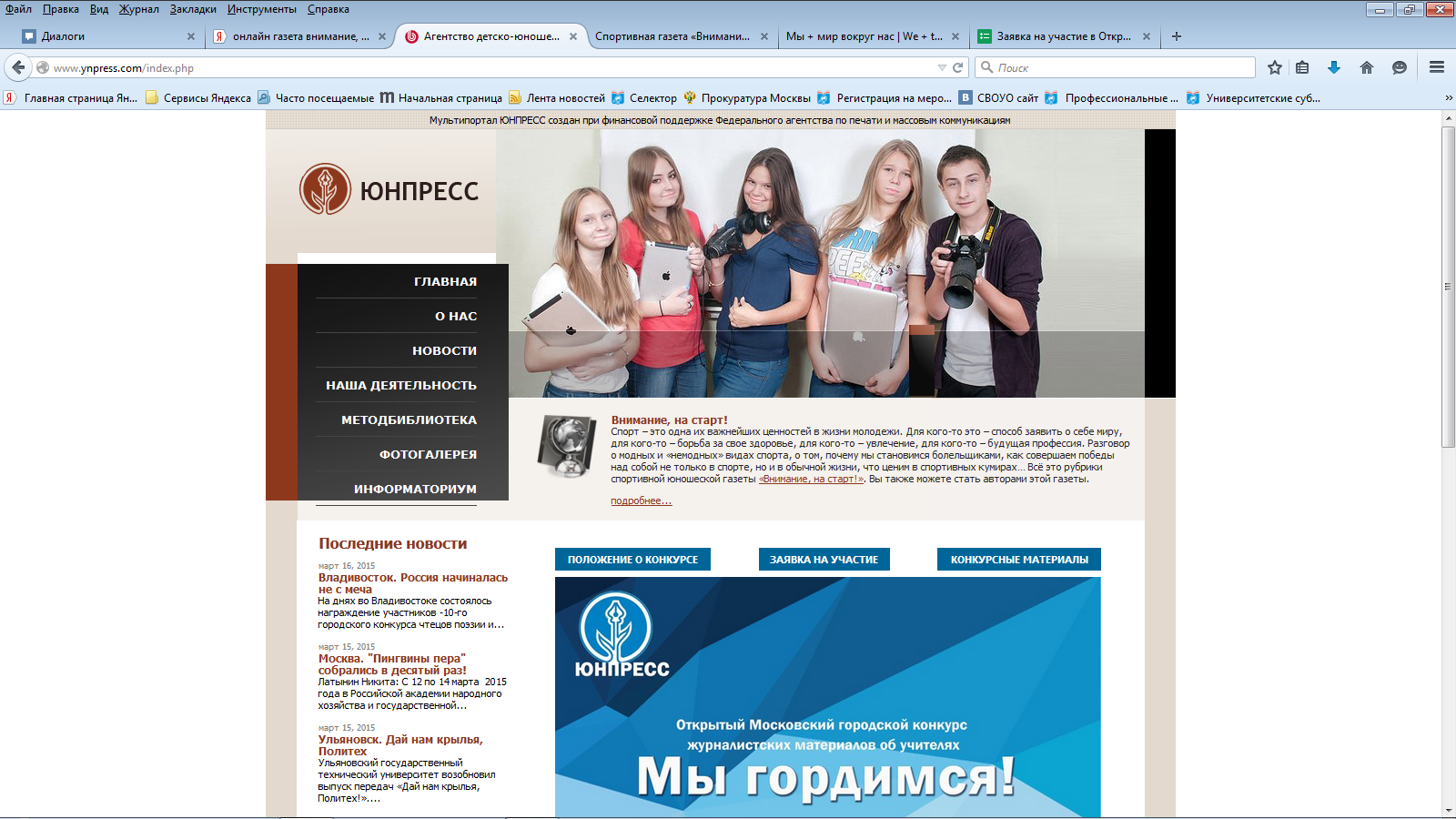This screenshot has width=1456, height=819.
Task: Open НАША ДЕЯТЕЛЬНОСТЬ in site menu
Action: point(401,385)
